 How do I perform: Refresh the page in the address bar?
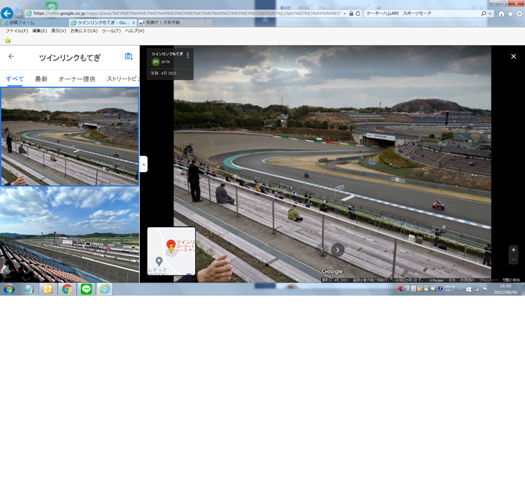tap(358, 13)
